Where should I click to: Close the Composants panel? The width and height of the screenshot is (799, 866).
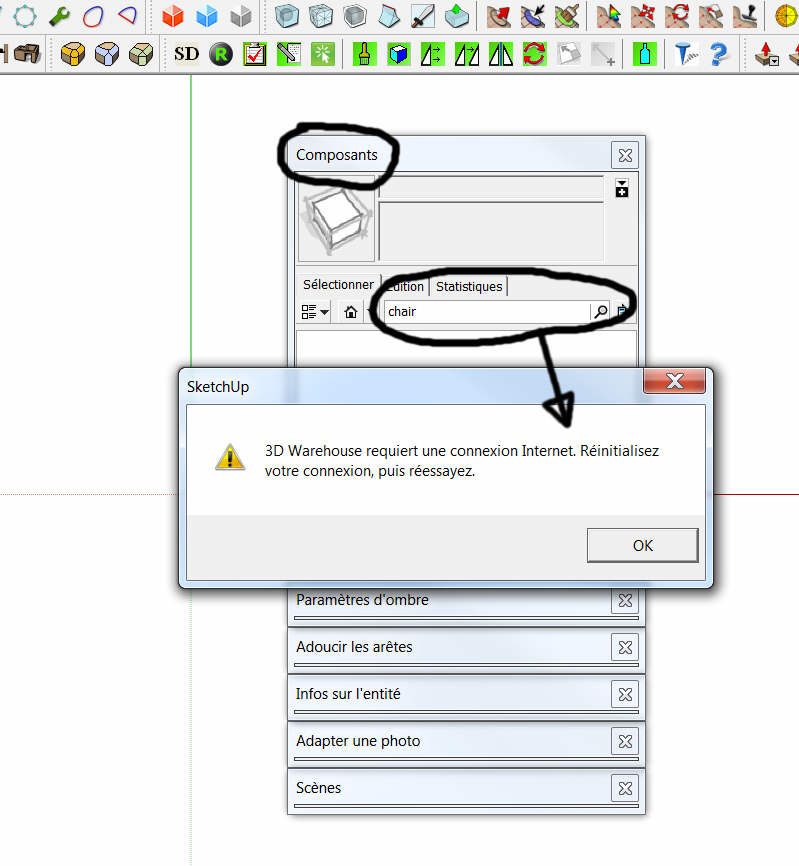[625, 155]
